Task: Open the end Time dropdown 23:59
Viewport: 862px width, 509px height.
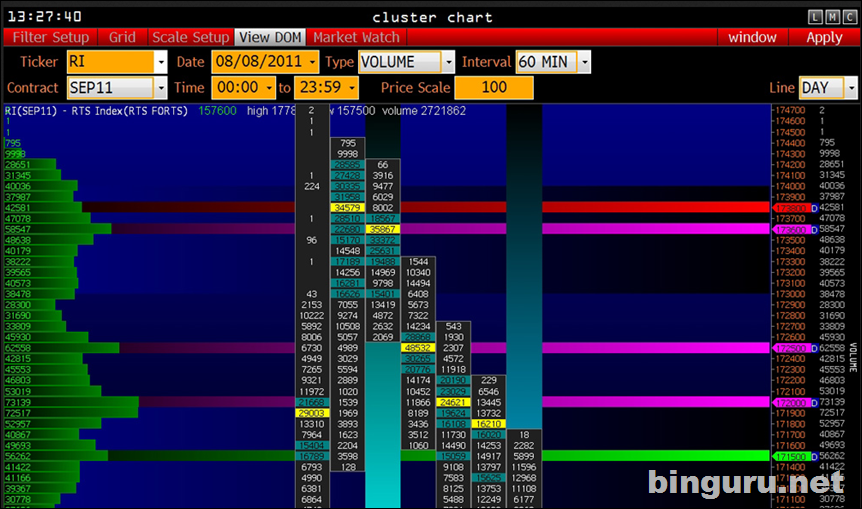Action: point(327,87)
